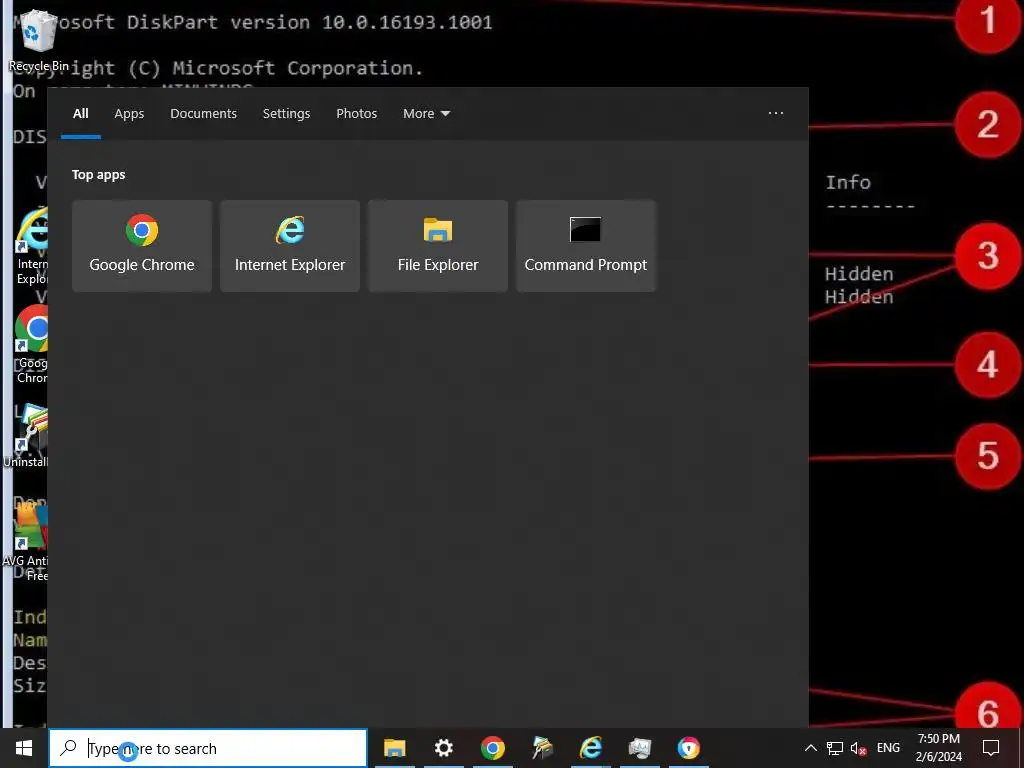Select the Internet Explorer desktop shortcut

(31, 246)
